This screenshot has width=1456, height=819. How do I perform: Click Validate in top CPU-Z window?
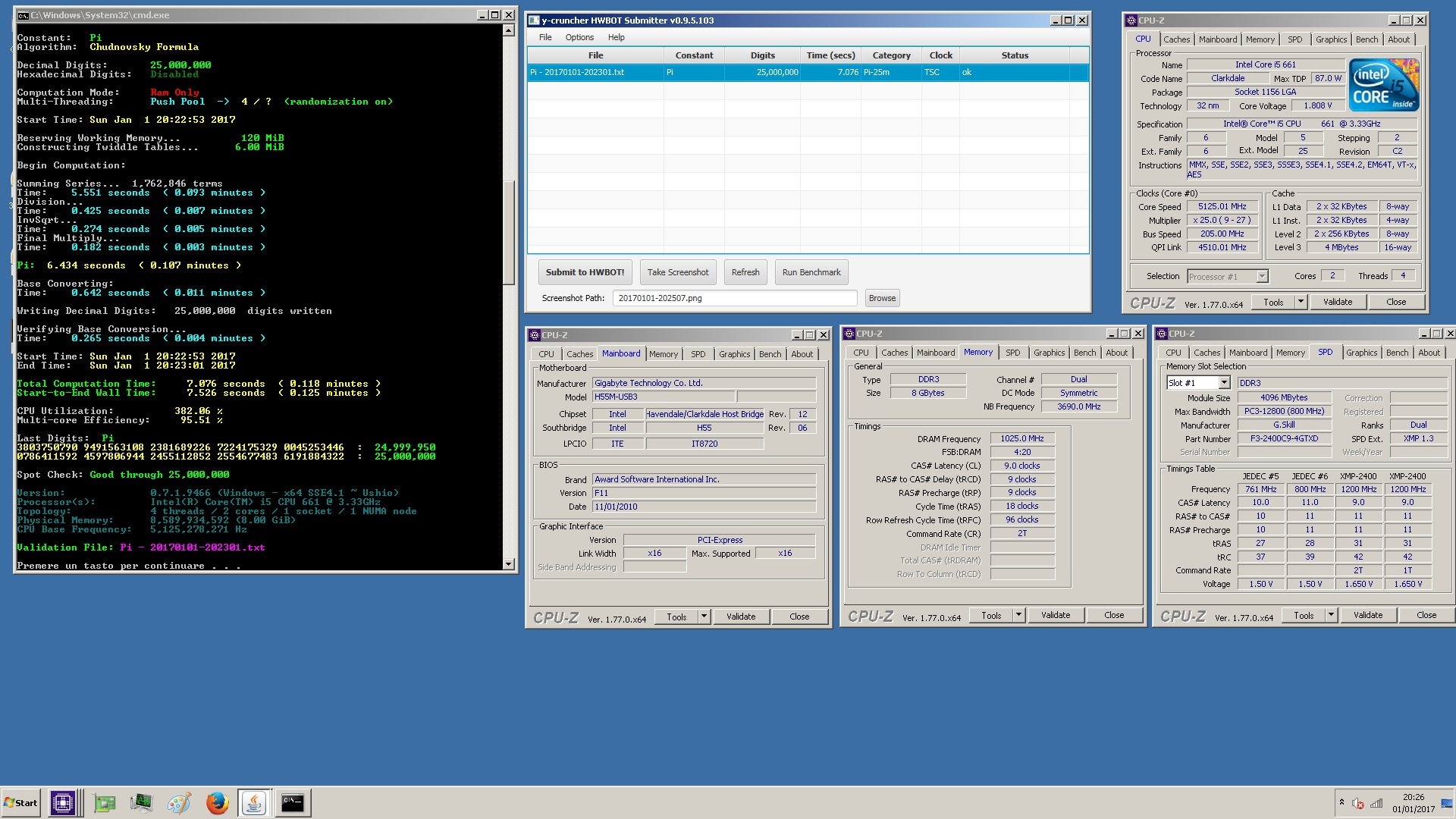(1338, 302)
